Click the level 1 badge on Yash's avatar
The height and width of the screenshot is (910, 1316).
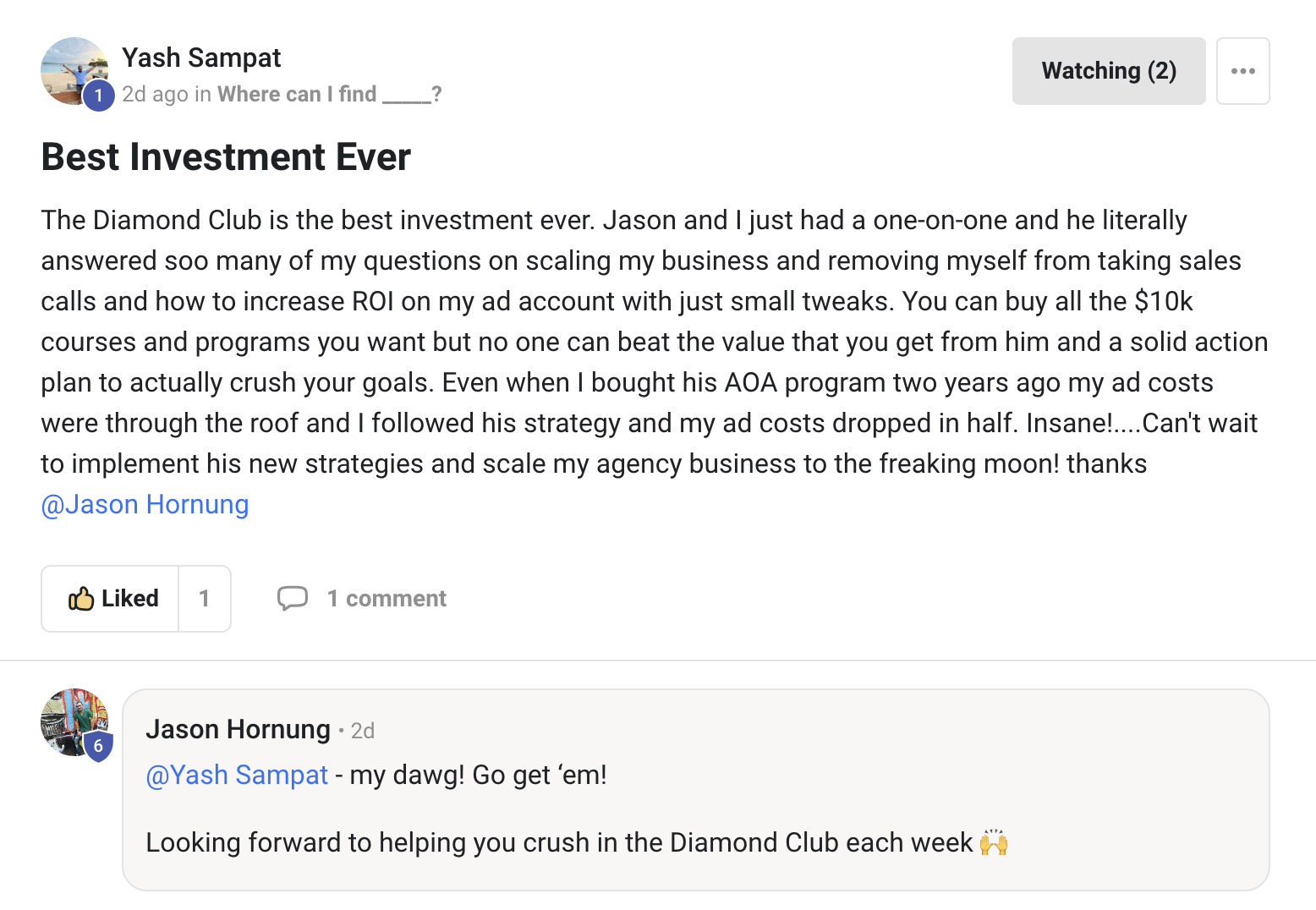[99, 96]
